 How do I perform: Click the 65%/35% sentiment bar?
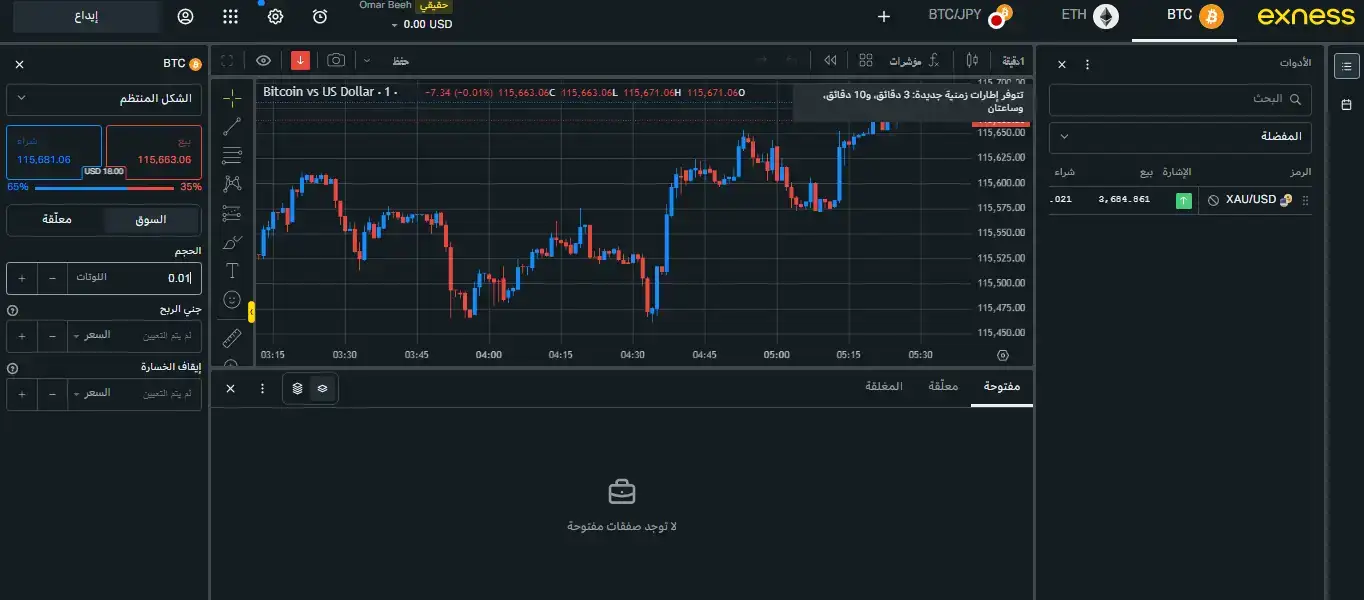click(104, 186)
